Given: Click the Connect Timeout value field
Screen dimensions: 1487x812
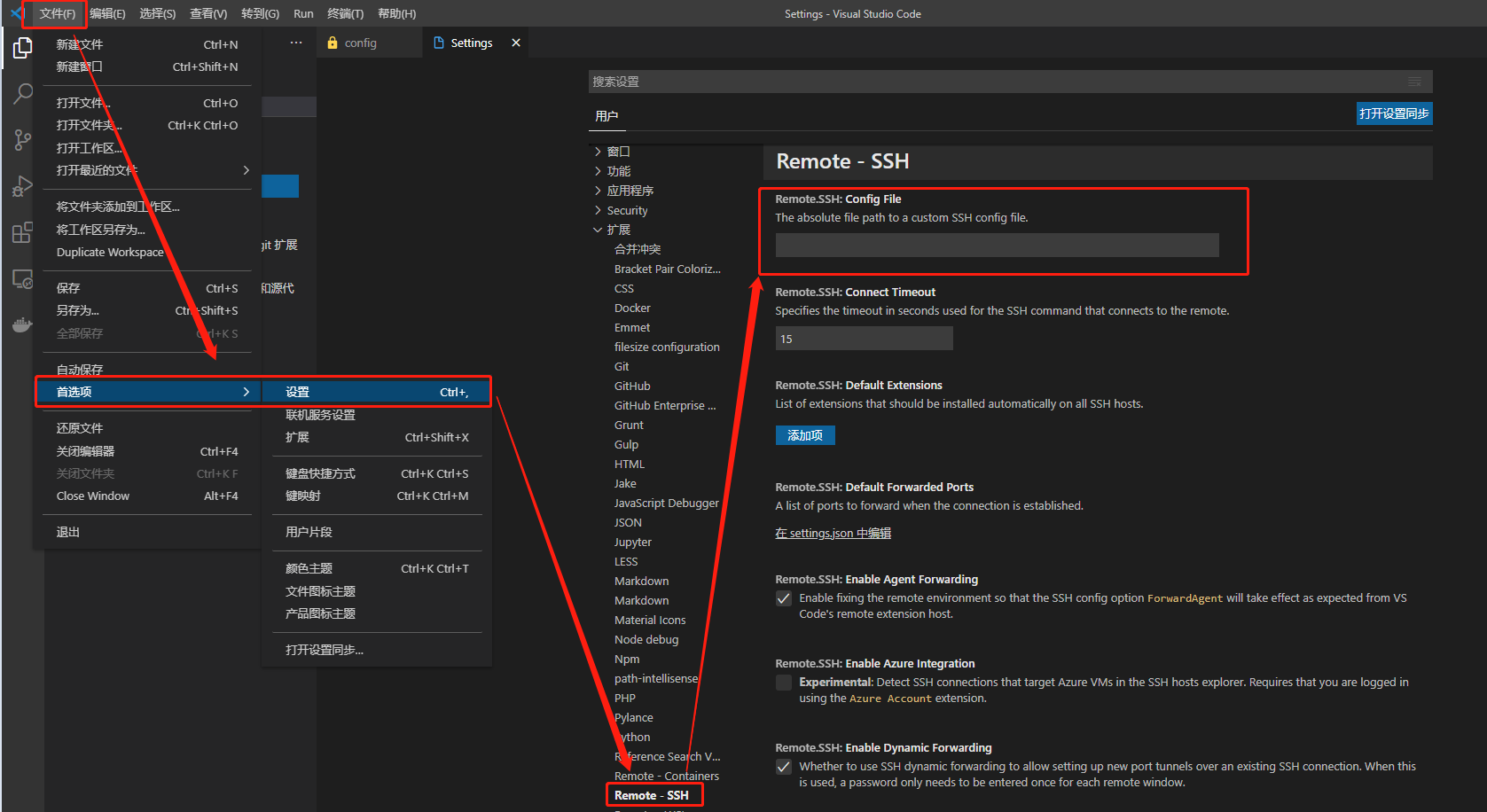Looking at the screenshot, I should click(x=864, y=339).
